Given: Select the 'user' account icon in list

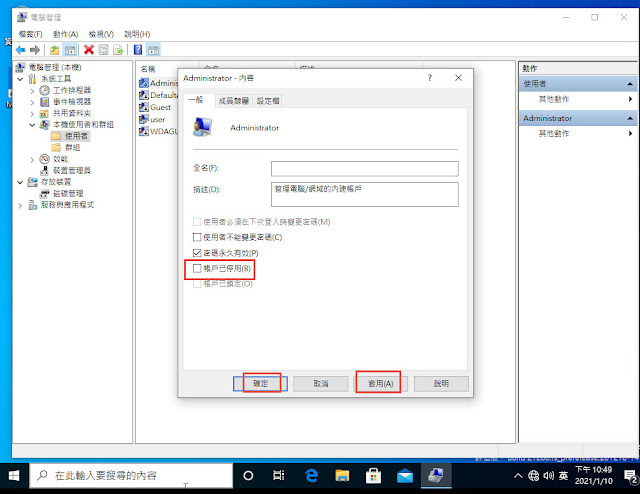Looking at the screenshot, I should (x=143, y=119).
